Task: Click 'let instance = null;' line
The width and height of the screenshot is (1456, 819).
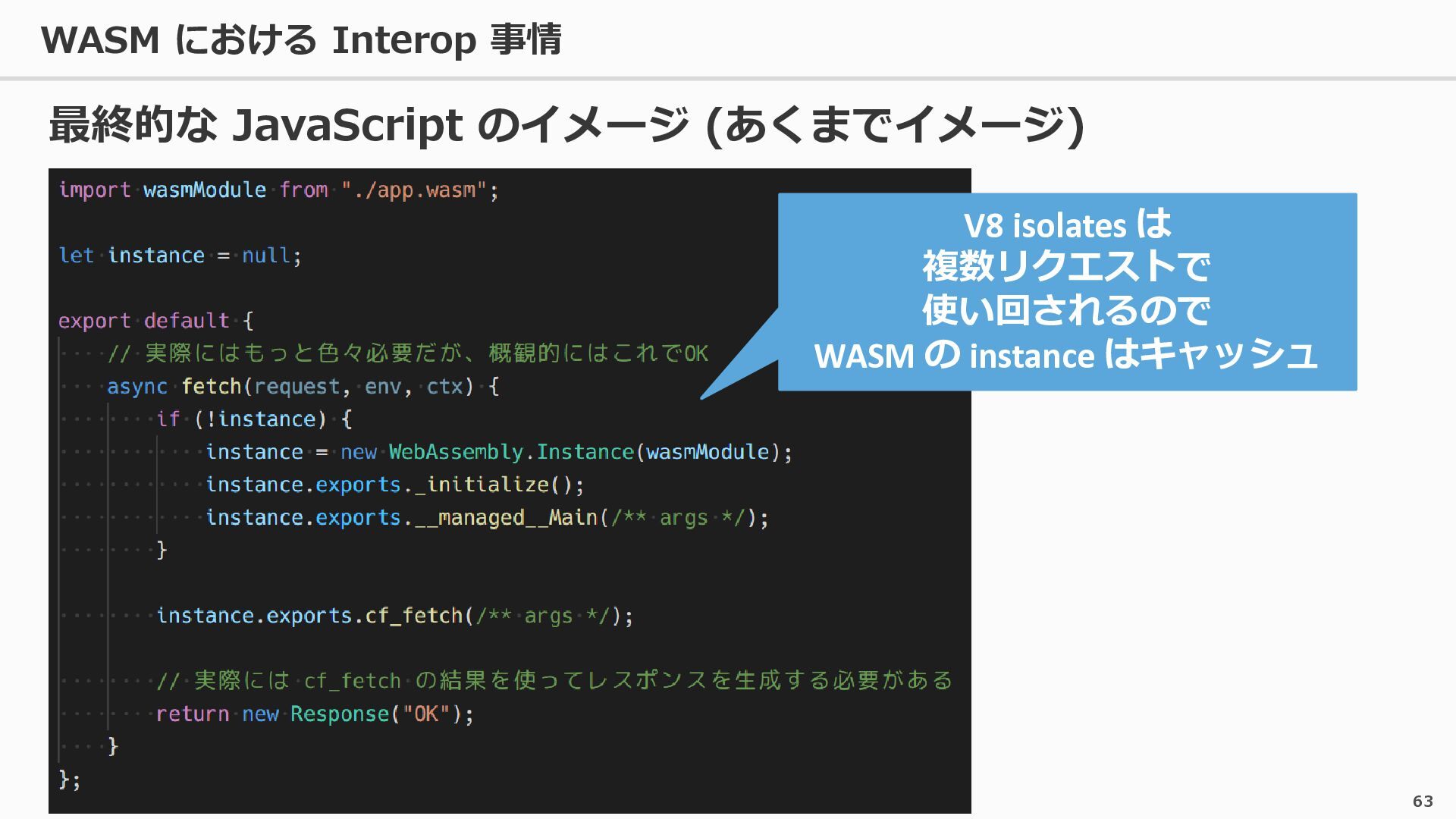Action: 180,256
